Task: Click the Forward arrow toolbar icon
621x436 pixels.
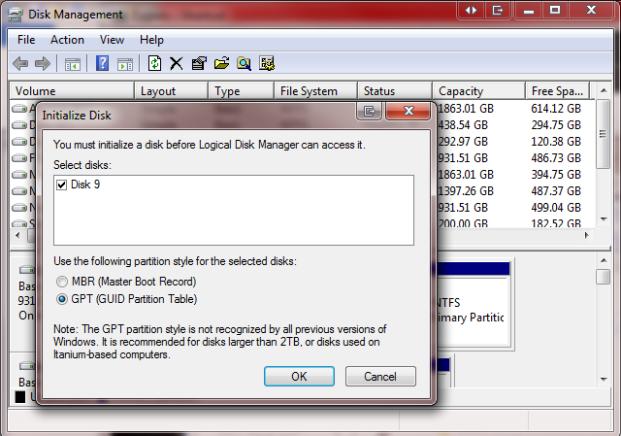Action: [42, 63]
